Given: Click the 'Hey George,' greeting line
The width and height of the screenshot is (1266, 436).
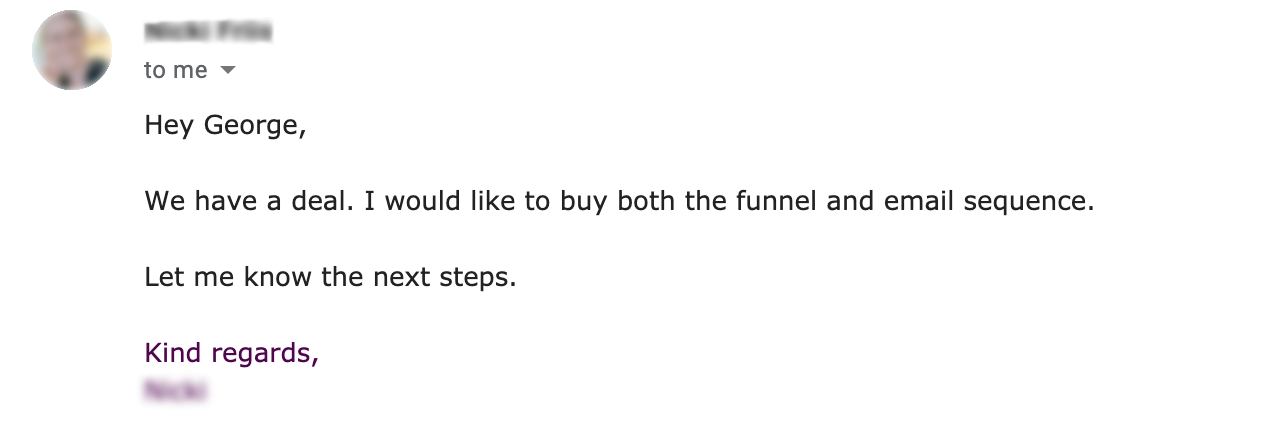Looking at the screenshot, I should 225,126.
